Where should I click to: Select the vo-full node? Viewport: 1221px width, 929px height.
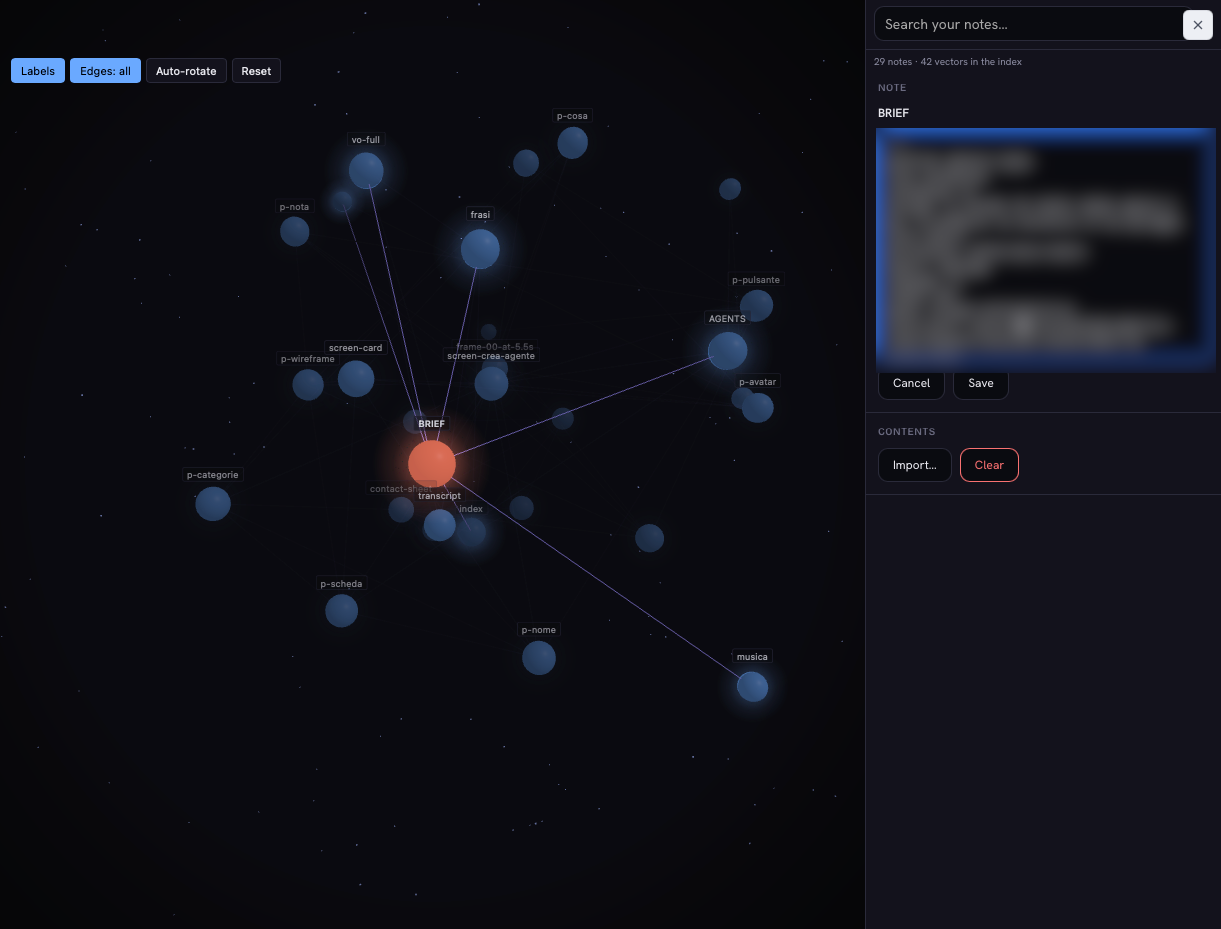[x=366, y=170]
